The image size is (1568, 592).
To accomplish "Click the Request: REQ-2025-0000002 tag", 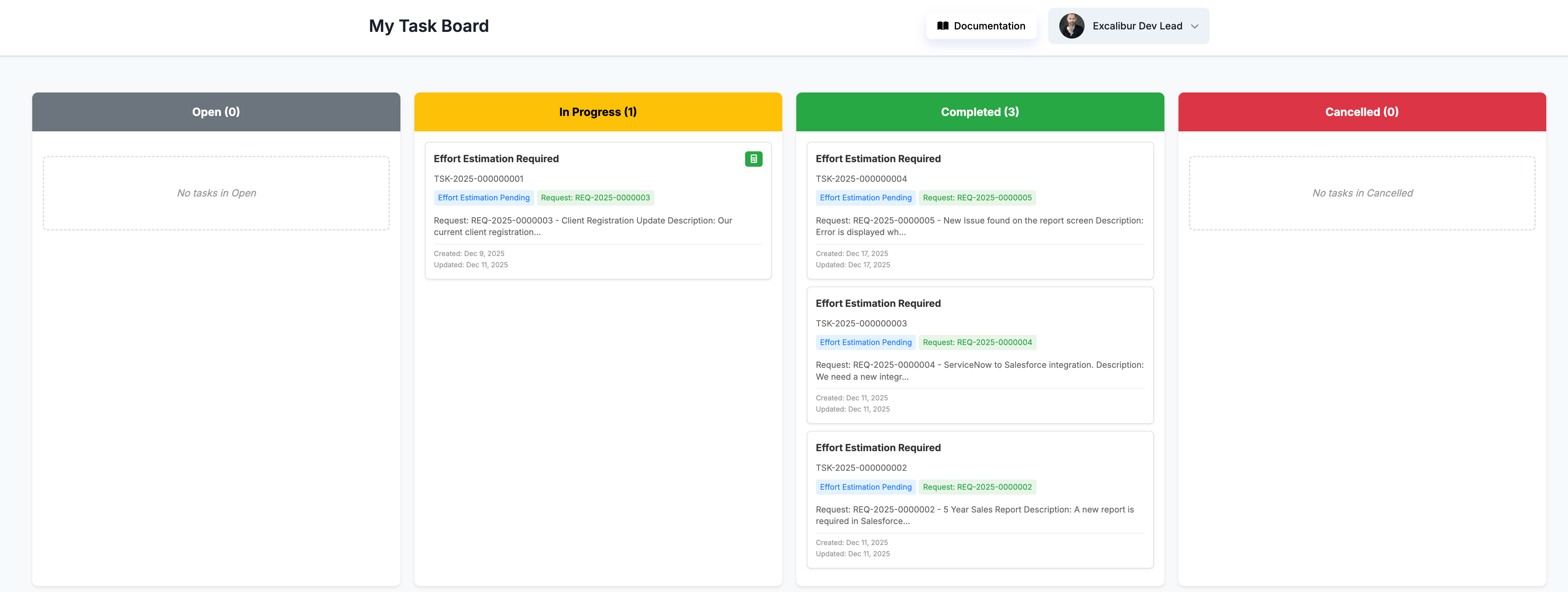I will tap(977, 487).
